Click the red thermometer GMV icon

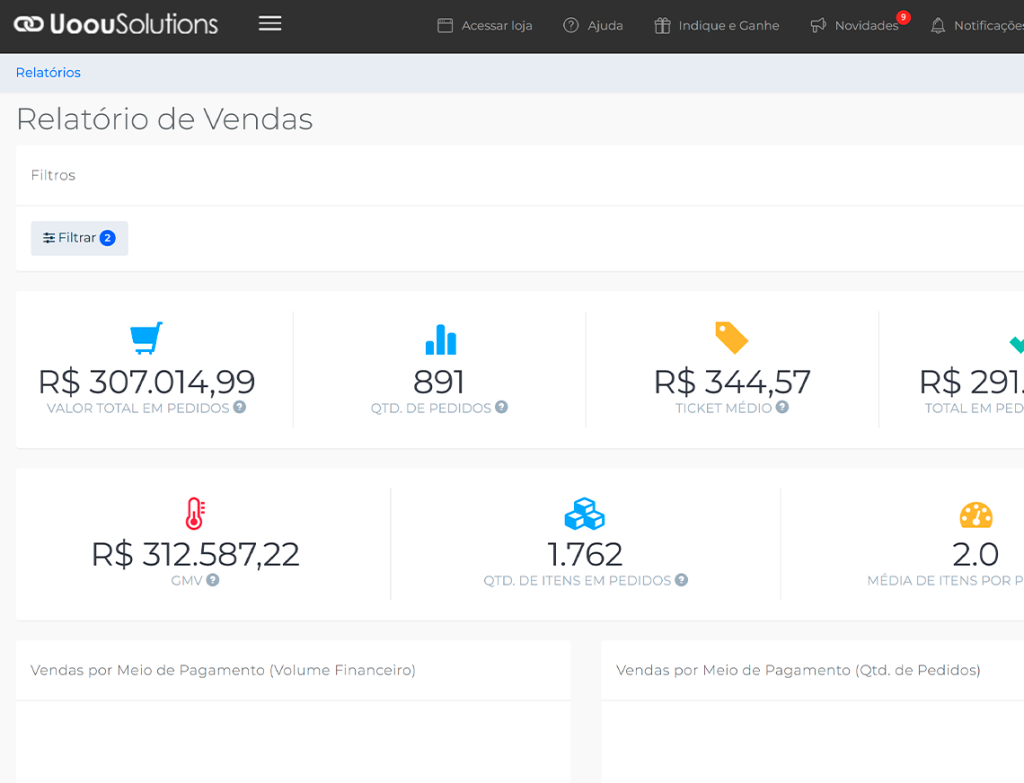(195, 514)
